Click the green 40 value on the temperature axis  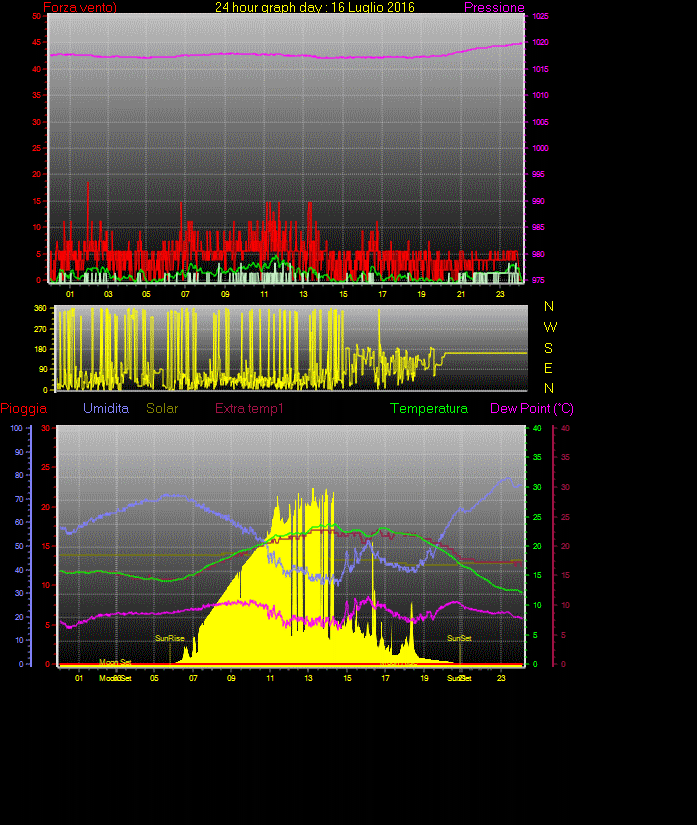click(x=537, y=428)
